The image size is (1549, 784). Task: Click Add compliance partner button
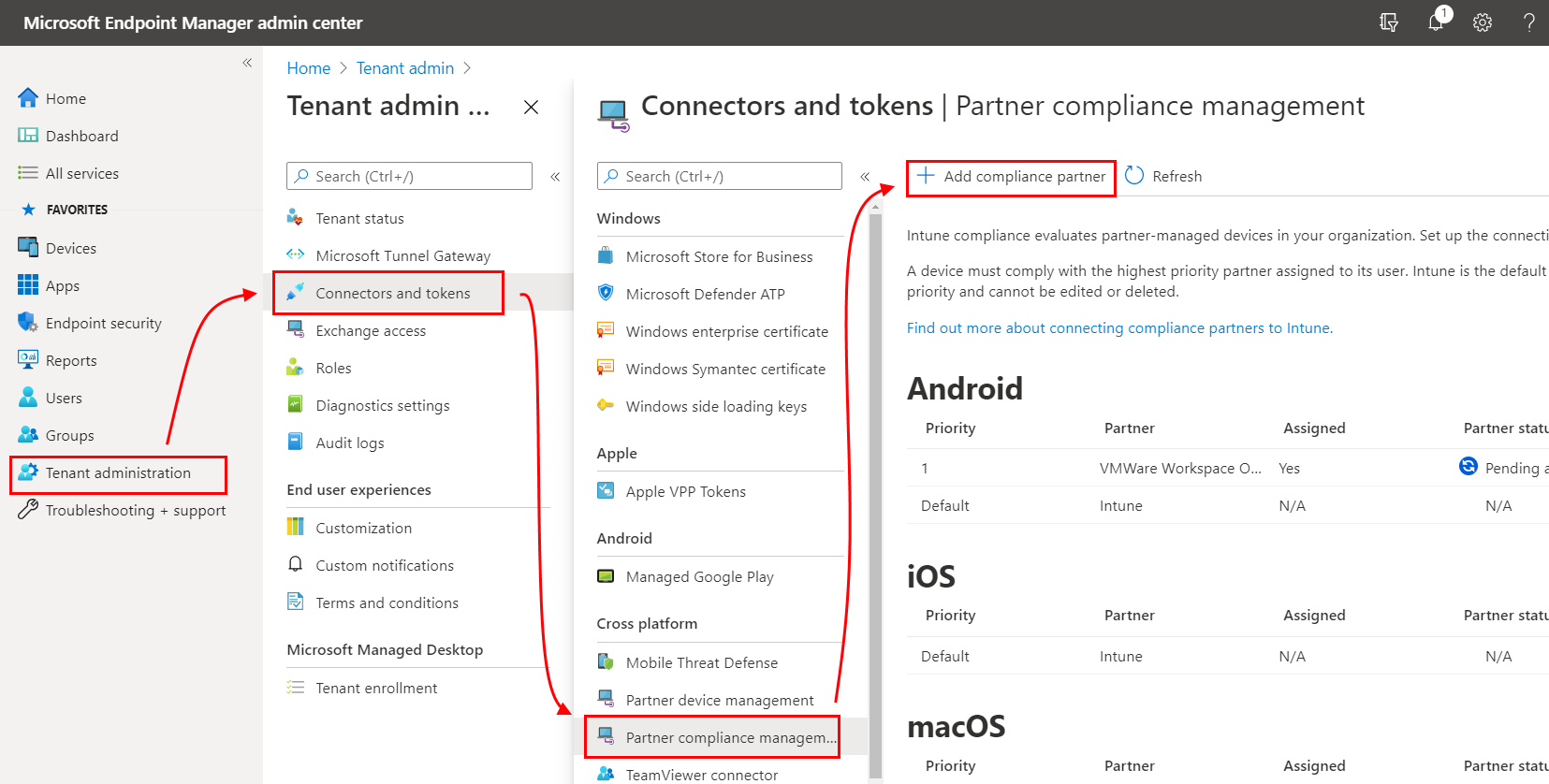tap(1012, 177)
